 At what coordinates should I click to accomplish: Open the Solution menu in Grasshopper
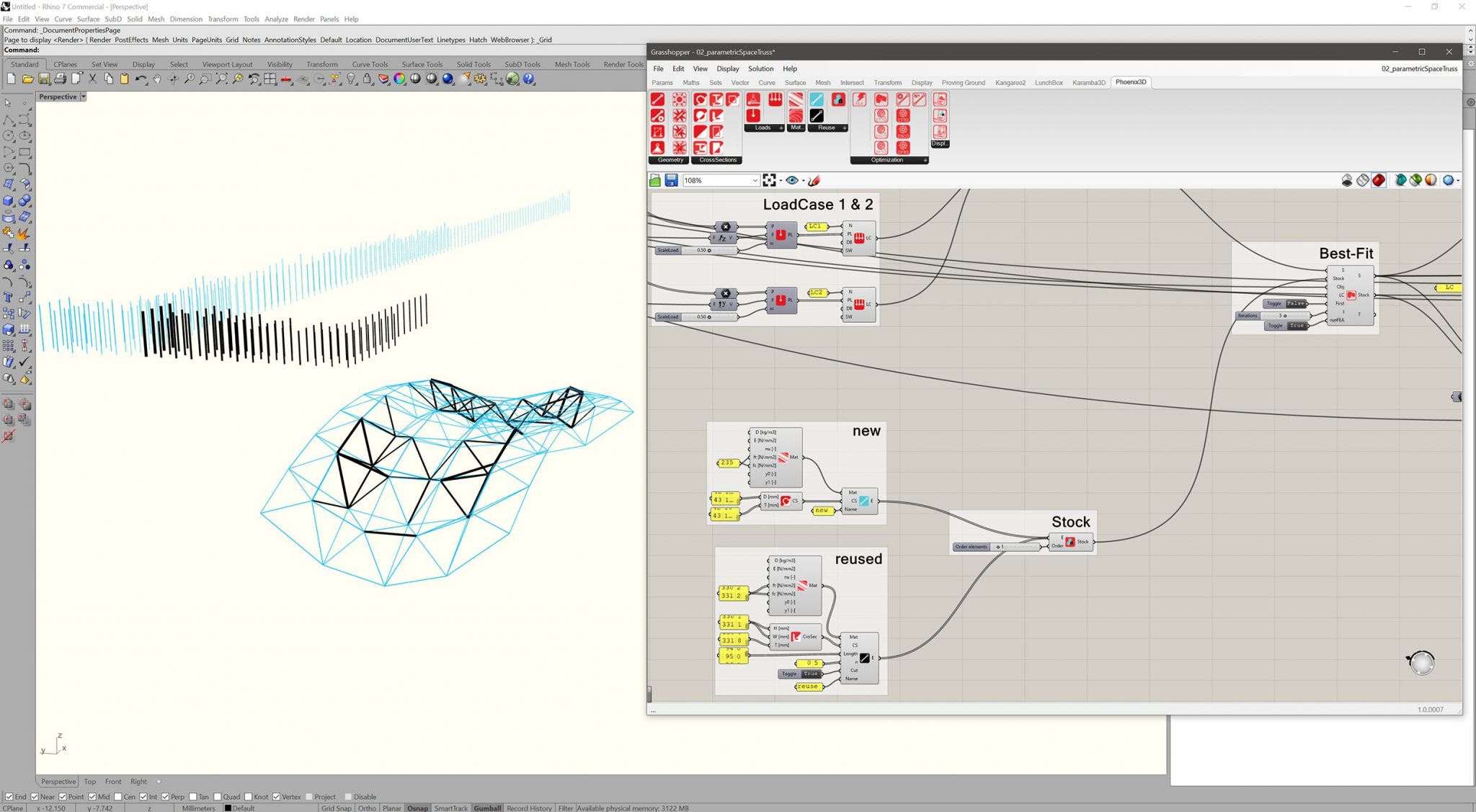(760, 68)
